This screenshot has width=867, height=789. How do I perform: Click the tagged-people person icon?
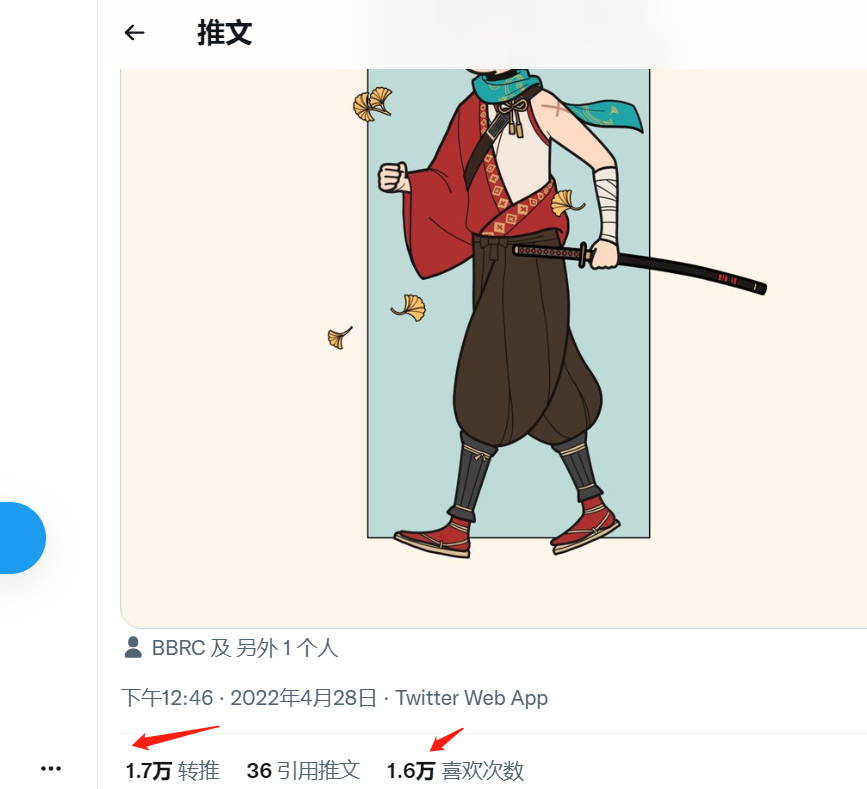133,647
